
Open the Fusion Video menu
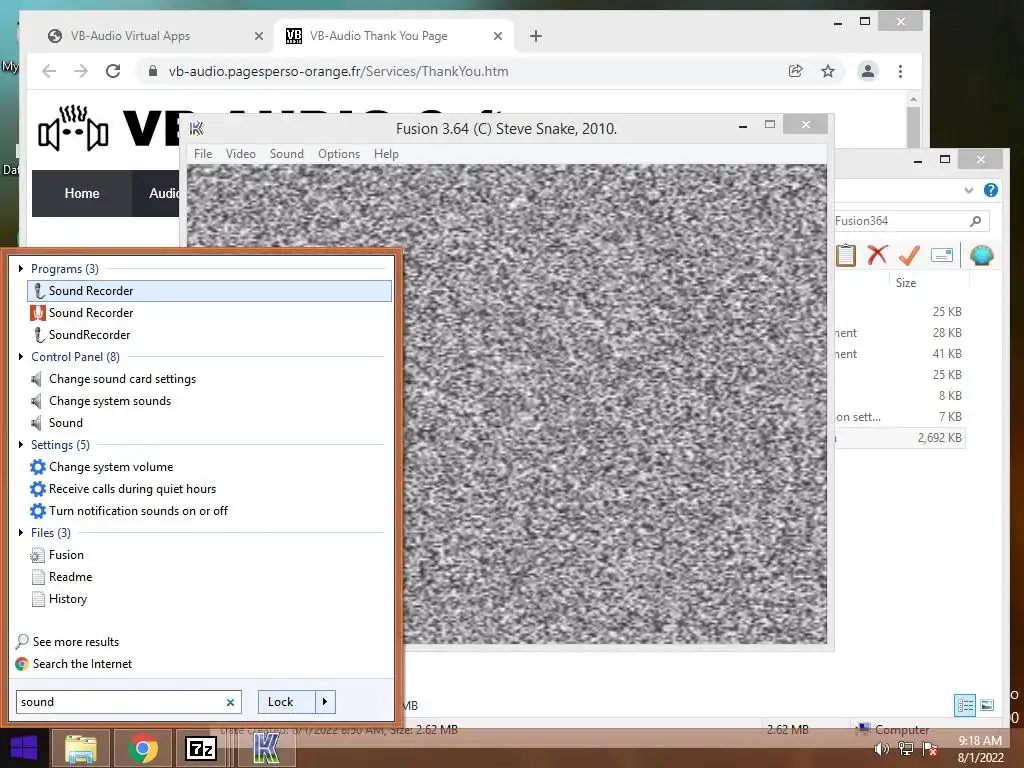[x=240, y=154]
